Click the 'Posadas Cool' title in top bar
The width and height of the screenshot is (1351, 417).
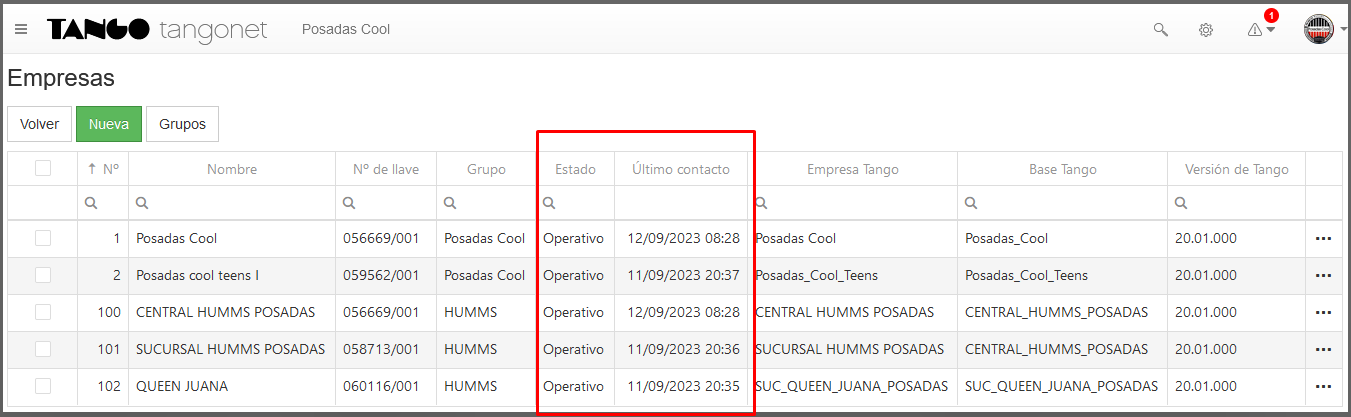346,29
